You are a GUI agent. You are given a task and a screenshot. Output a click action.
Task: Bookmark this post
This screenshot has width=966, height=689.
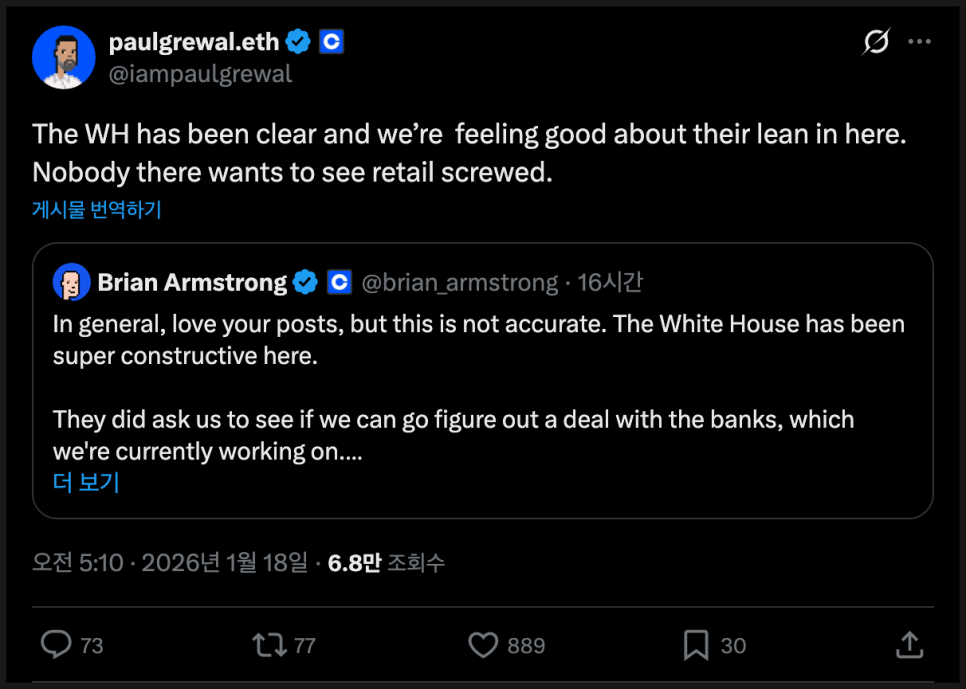[696, 645]
